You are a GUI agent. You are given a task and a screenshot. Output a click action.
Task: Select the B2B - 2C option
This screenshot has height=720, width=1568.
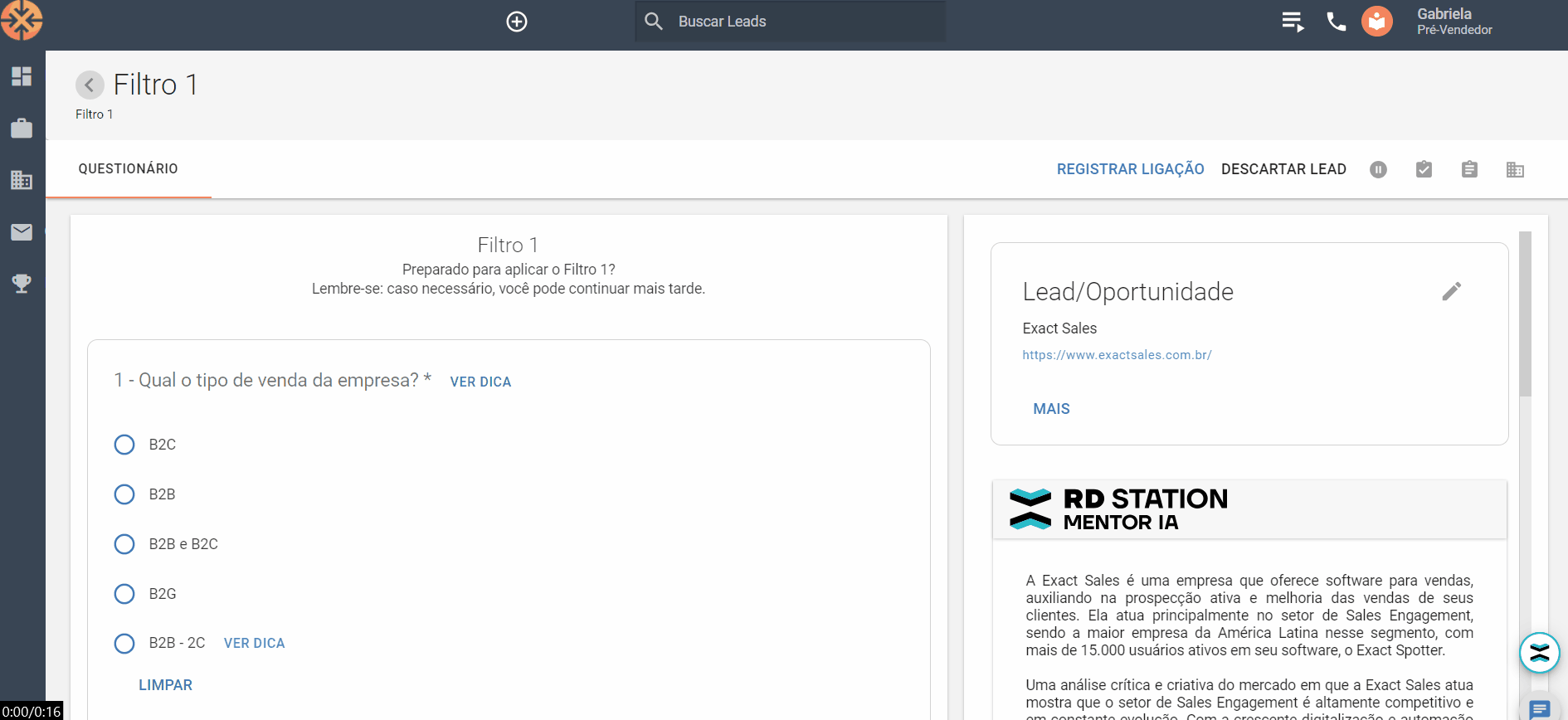[124, 644]
